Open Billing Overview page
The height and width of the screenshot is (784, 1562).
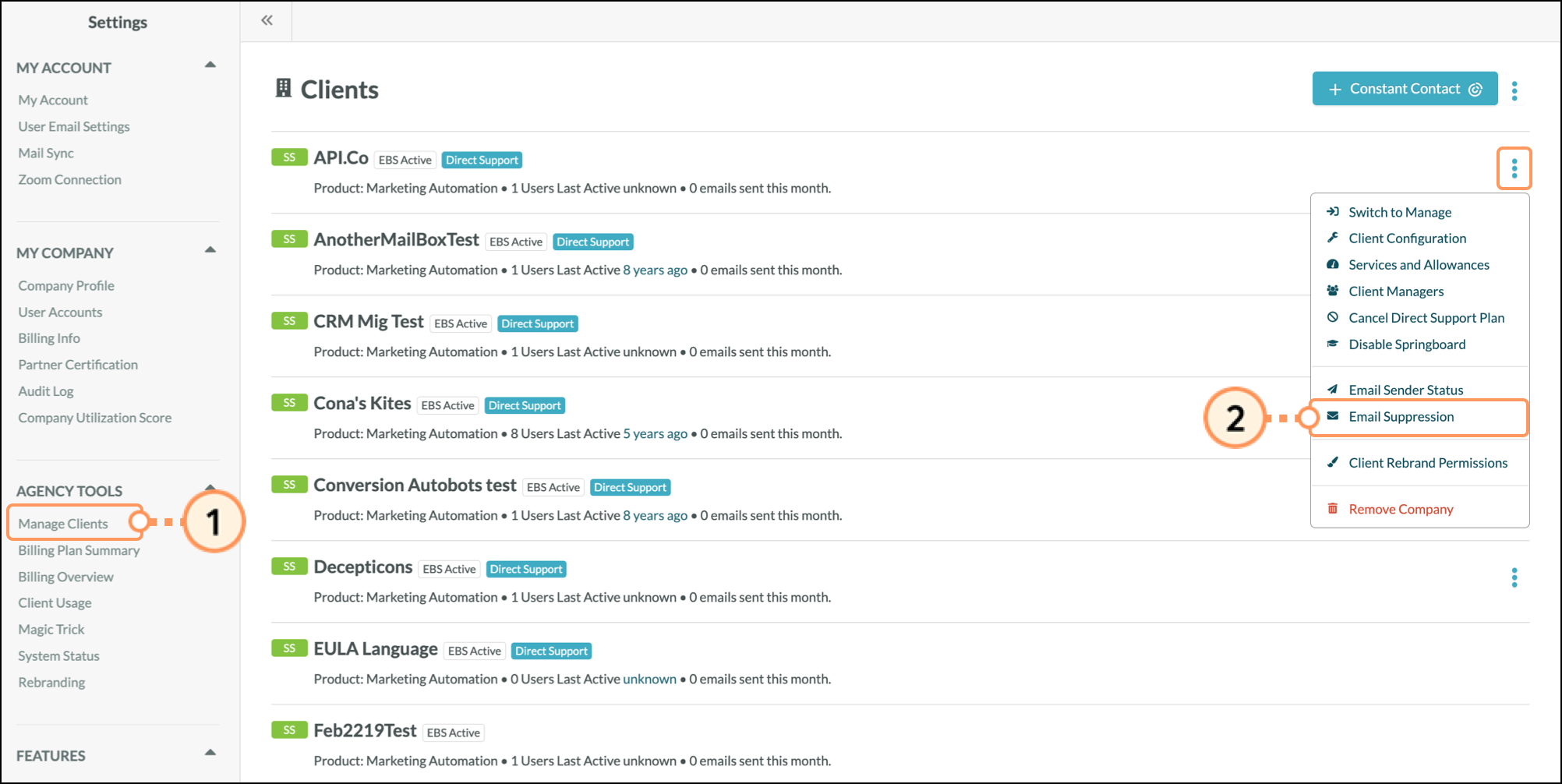click(x=65, y=577)
